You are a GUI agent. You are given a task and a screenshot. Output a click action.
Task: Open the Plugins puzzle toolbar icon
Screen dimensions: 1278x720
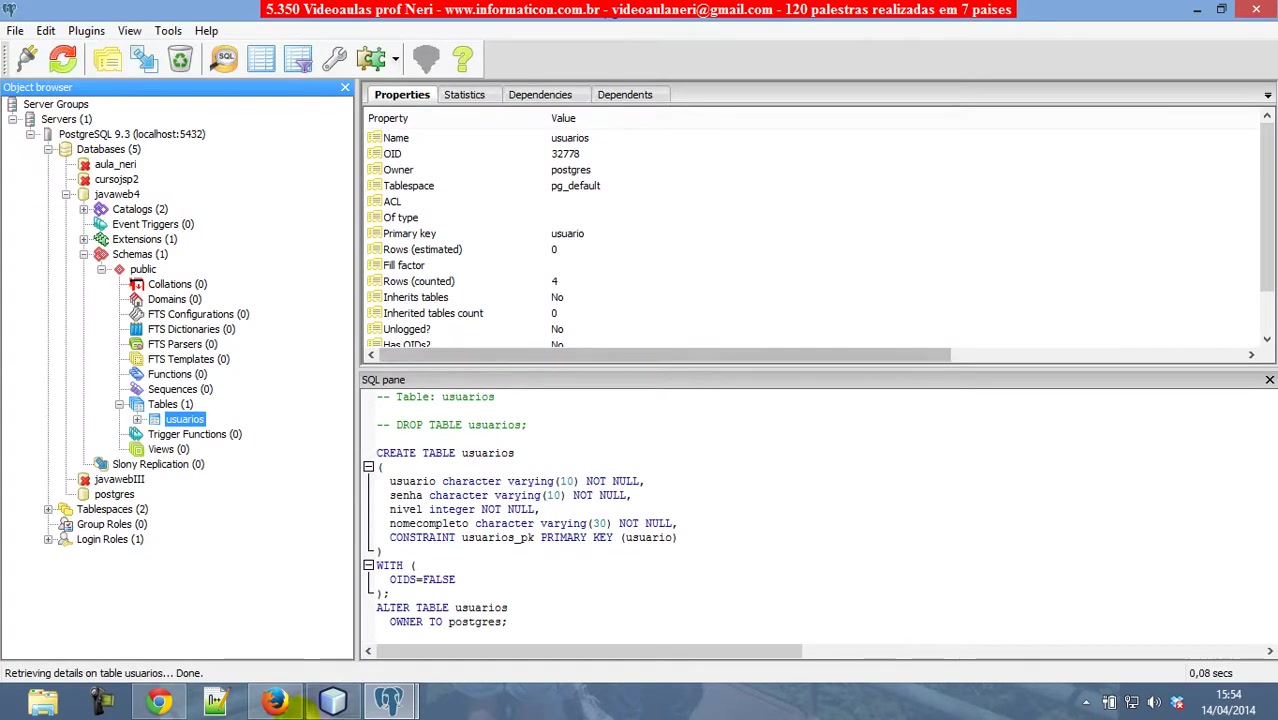pos(370,59)
